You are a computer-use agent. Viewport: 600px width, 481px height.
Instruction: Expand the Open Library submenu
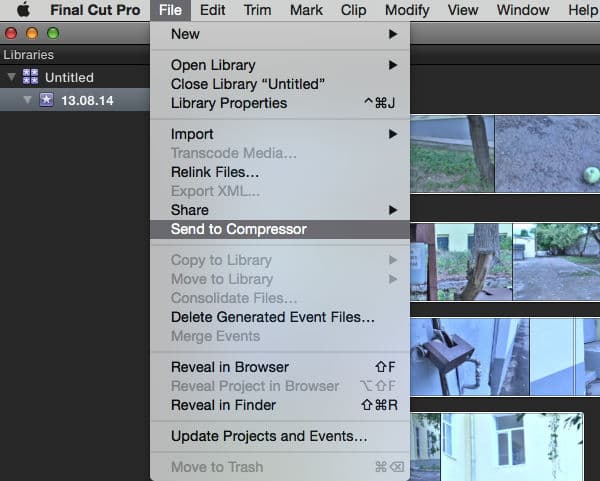(280, 65)
